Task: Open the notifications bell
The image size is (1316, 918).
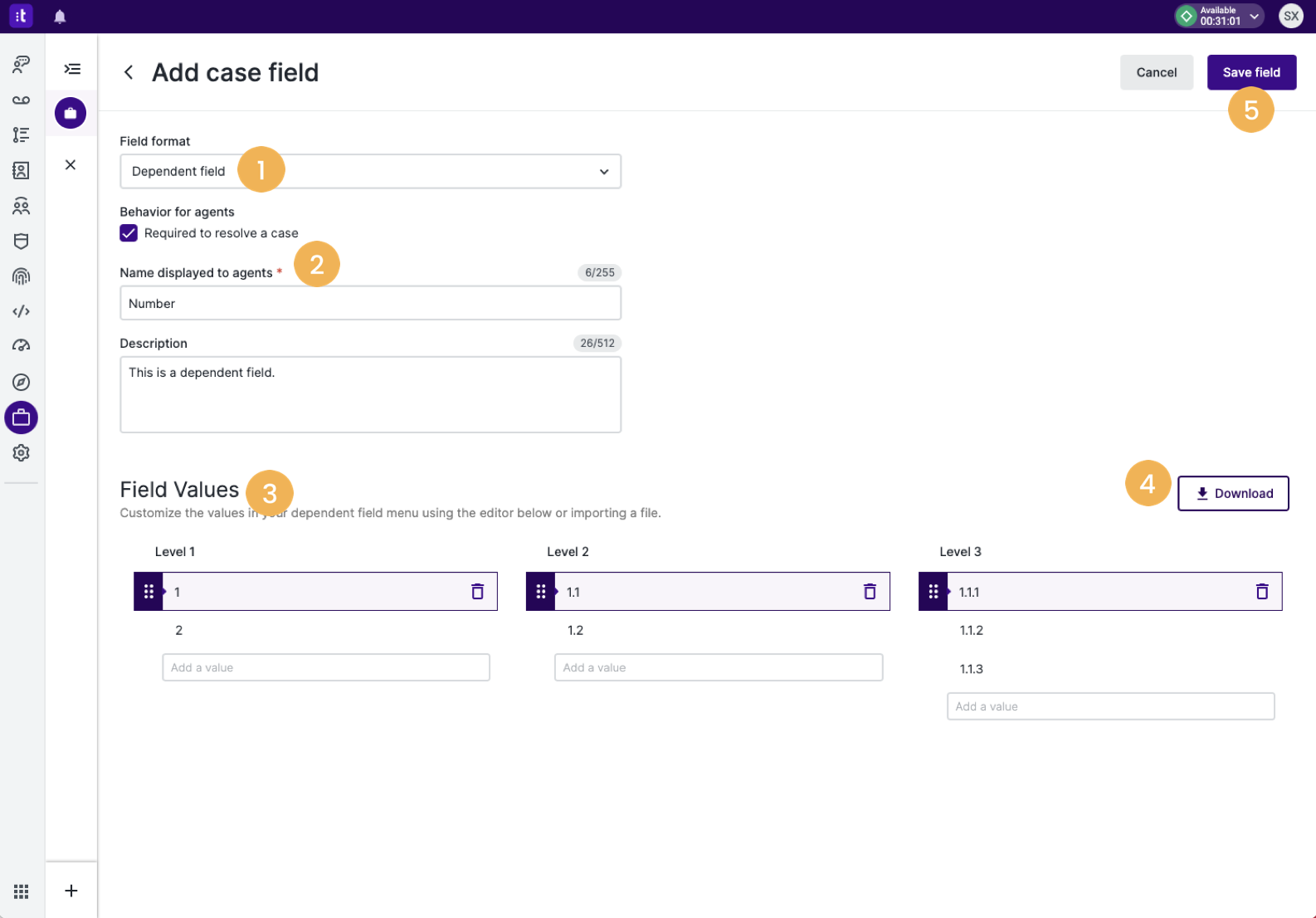Action: click(x=60, y=17)
